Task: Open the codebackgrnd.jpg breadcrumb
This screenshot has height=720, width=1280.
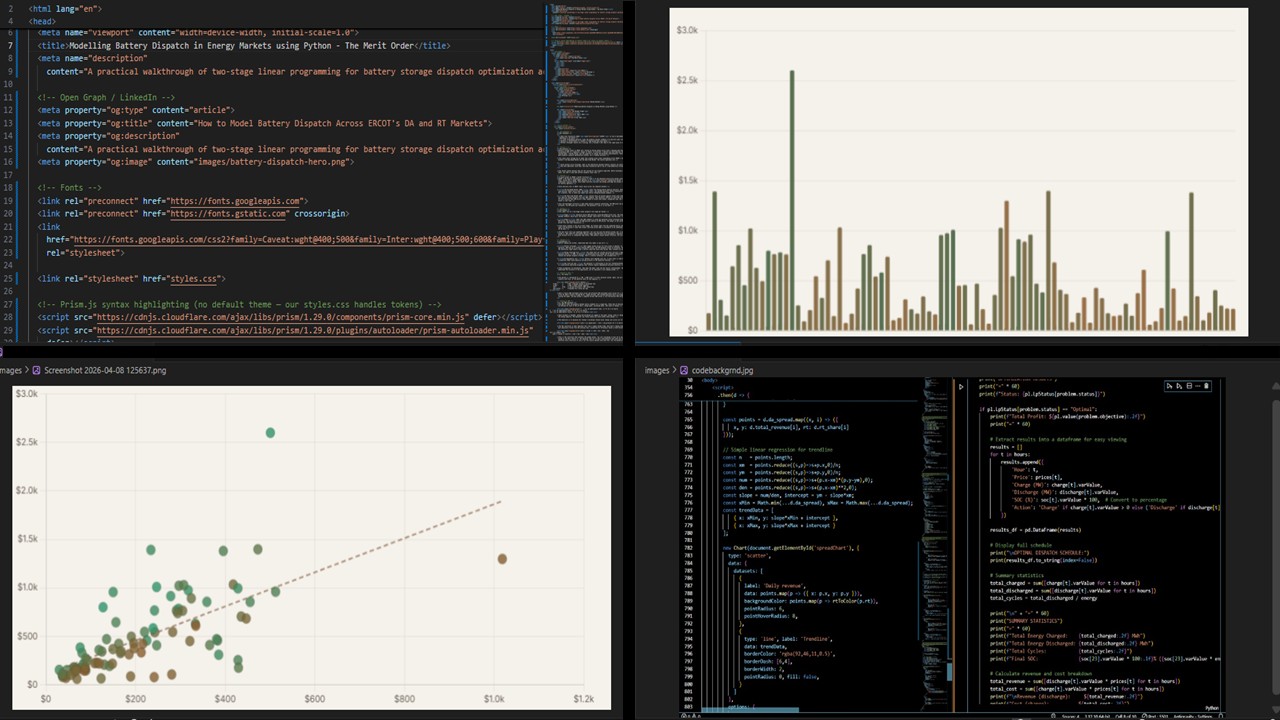Action: pyautogui.click(x=722, y=370)
